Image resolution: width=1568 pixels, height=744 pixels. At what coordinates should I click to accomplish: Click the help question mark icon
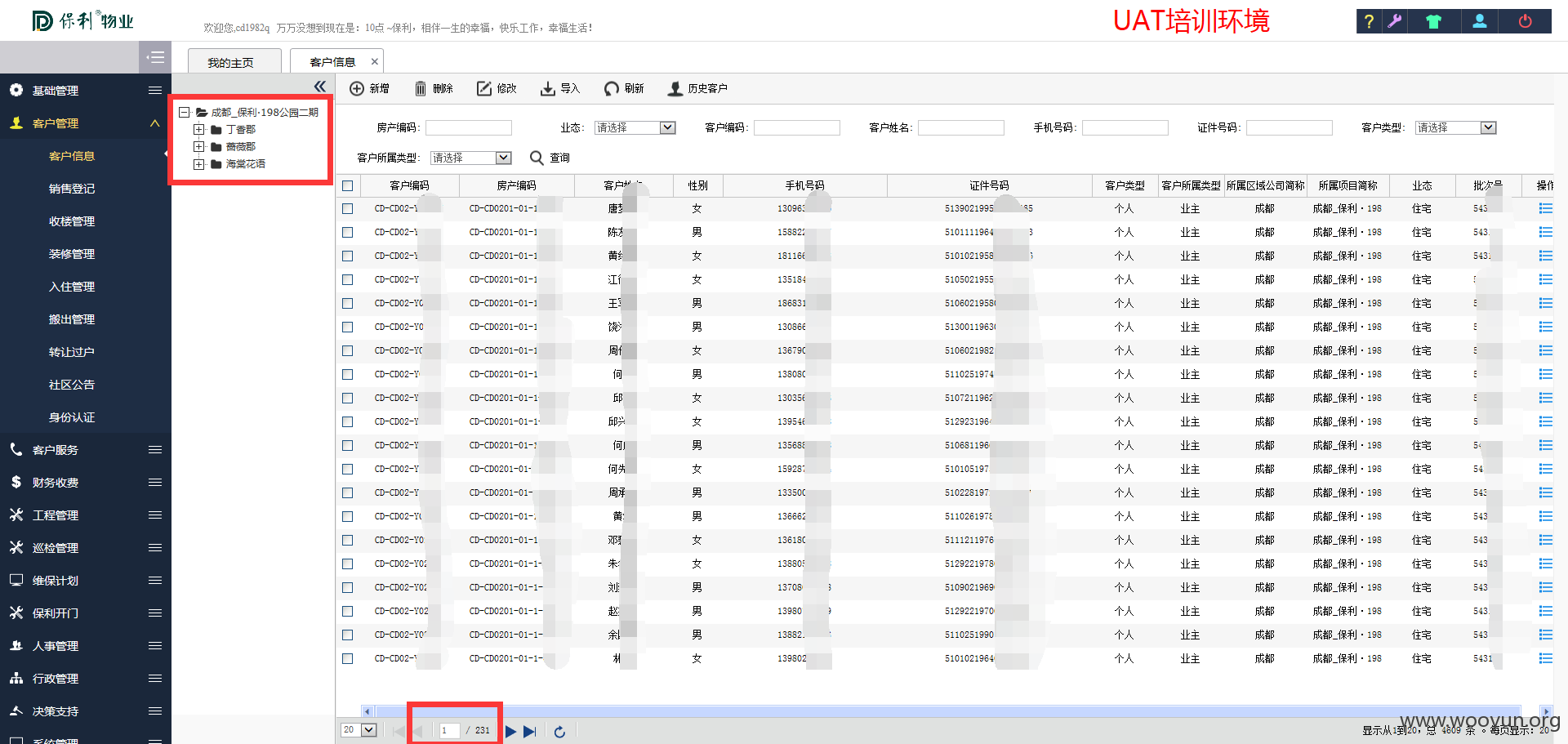[1370, 21]
